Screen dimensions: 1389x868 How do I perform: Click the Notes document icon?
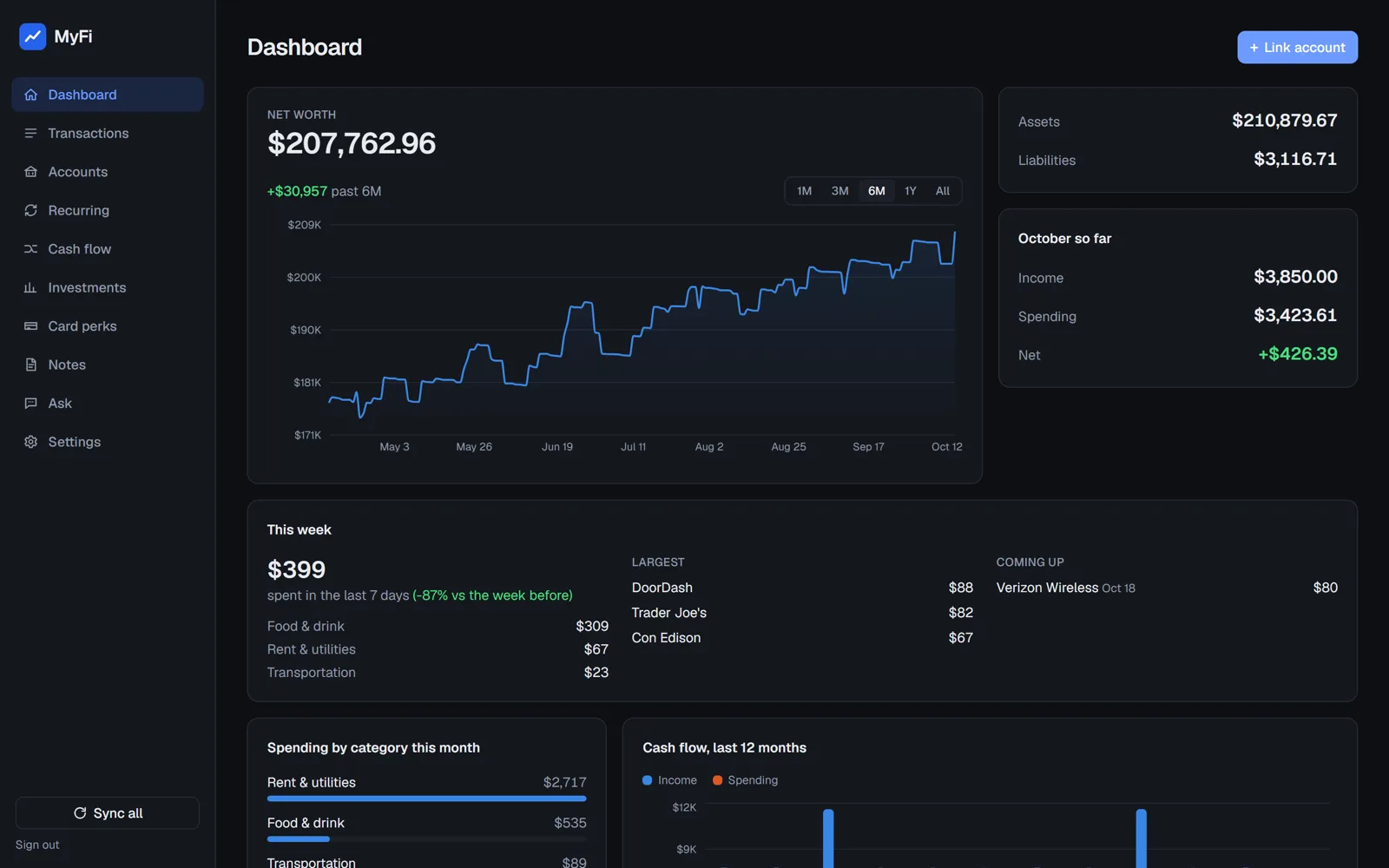point(31,365)
